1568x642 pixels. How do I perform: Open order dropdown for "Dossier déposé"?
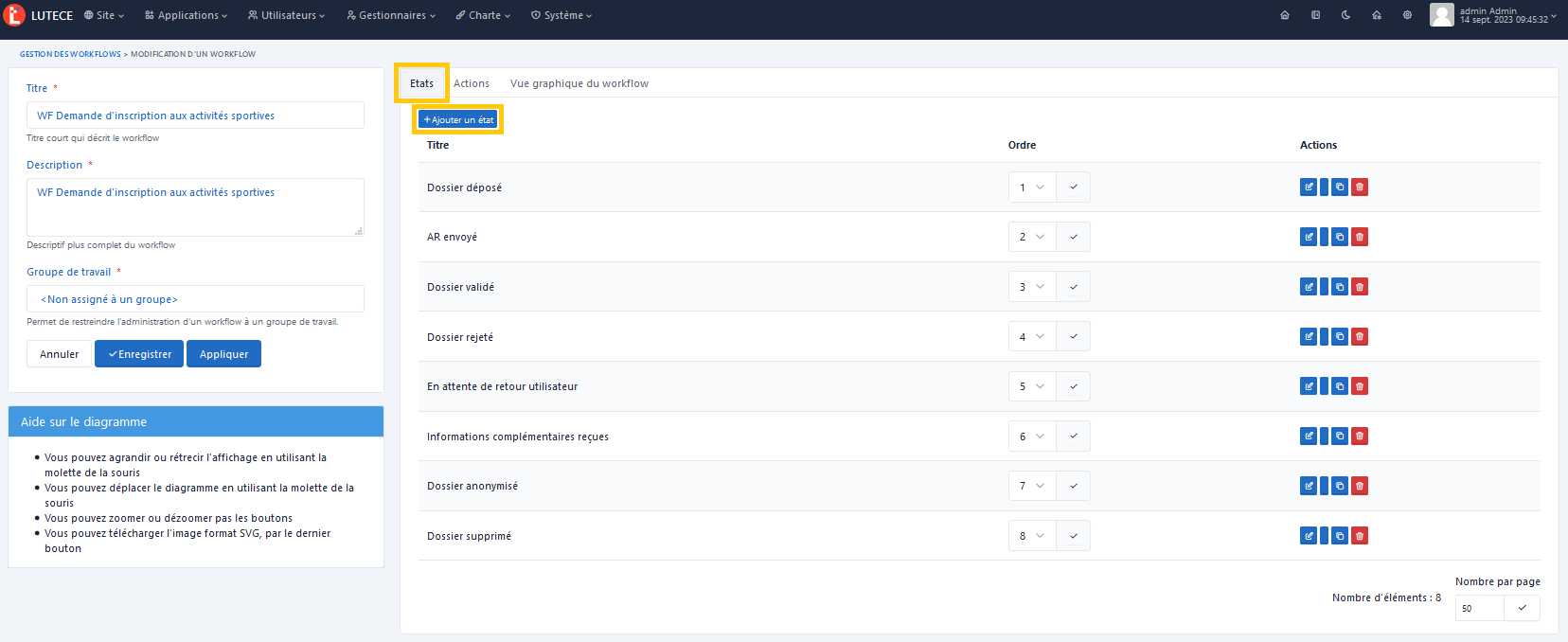(x=1031, y=187)
